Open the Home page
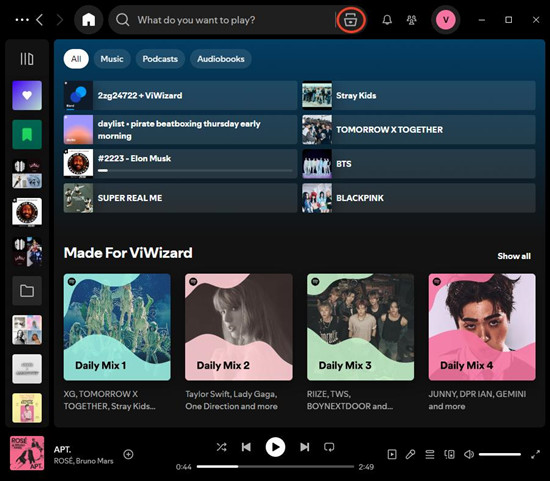550x481 pixels. pyautogui.click(x=88, y=20)
